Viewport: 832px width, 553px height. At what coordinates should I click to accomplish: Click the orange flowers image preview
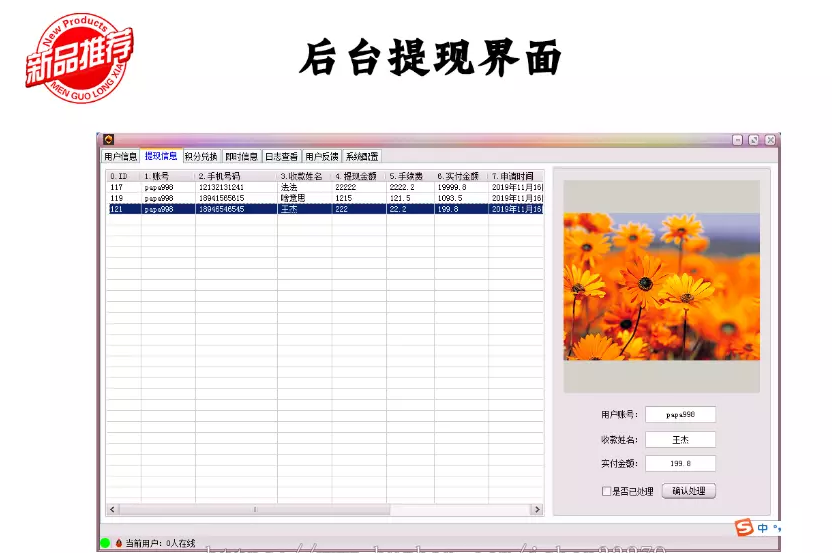[662, 287]
